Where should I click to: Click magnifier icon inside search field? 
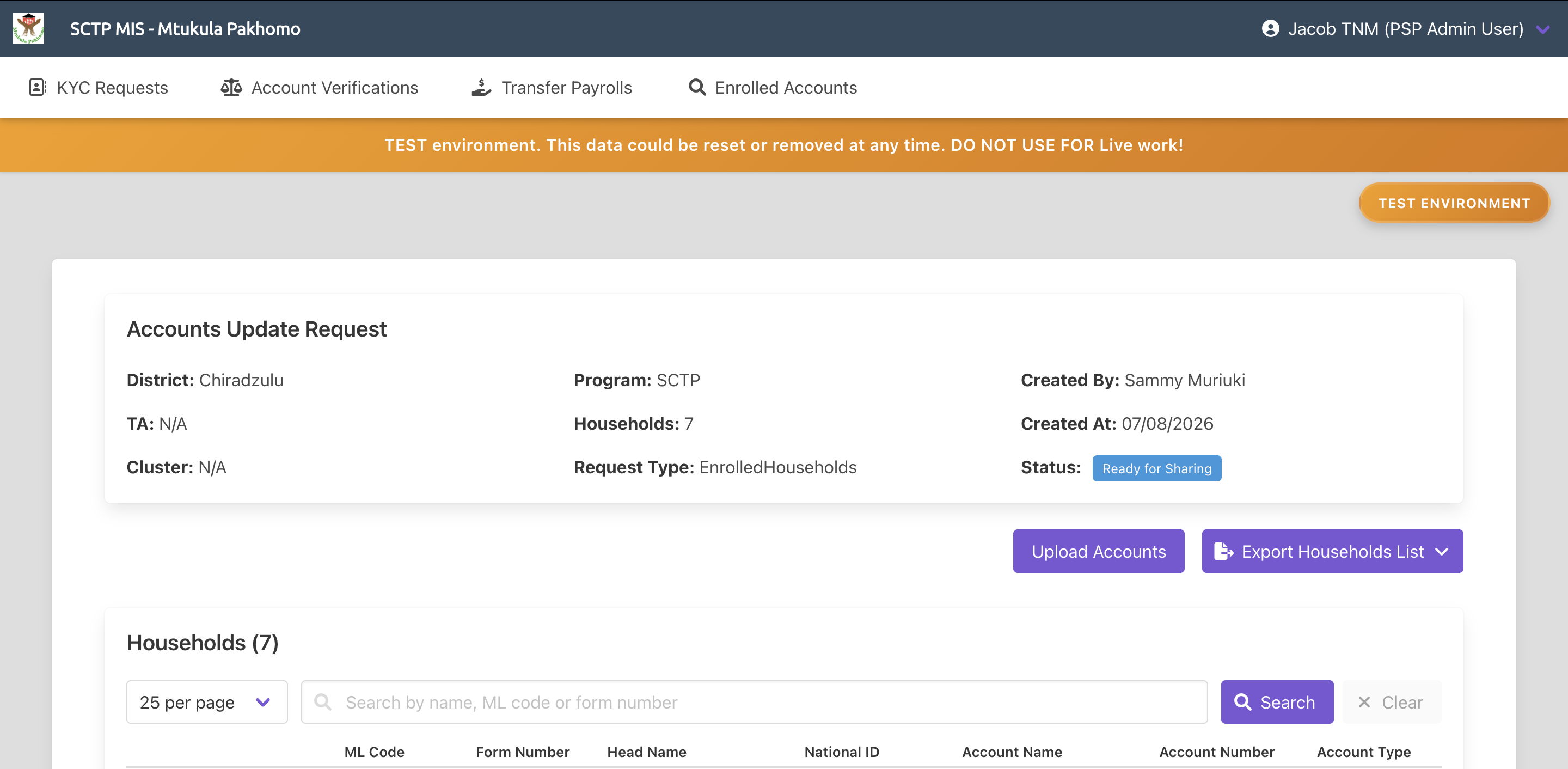(323, 702)
